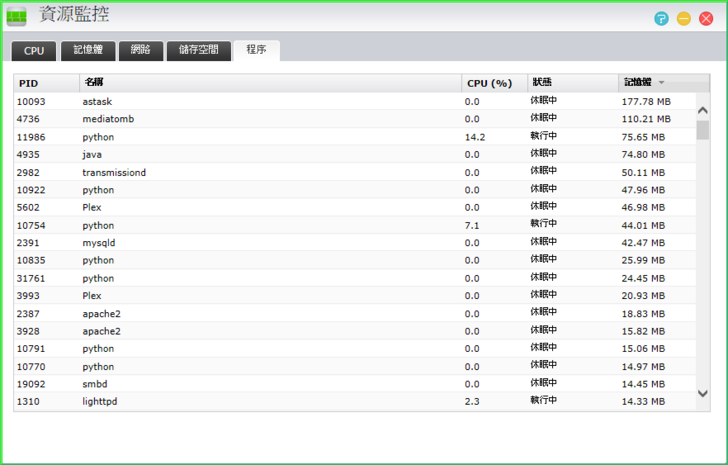Click the 50.11 MB memory value
The height and width of the screenshot is (465, 728).
(x=644, y=173)
